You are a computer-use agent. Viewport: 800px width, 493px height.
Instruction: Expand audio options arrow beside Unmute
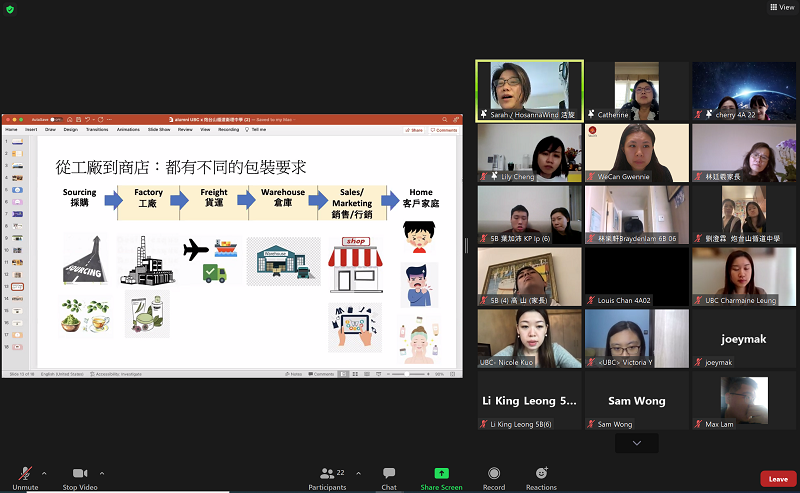click(x=44, y=473)
